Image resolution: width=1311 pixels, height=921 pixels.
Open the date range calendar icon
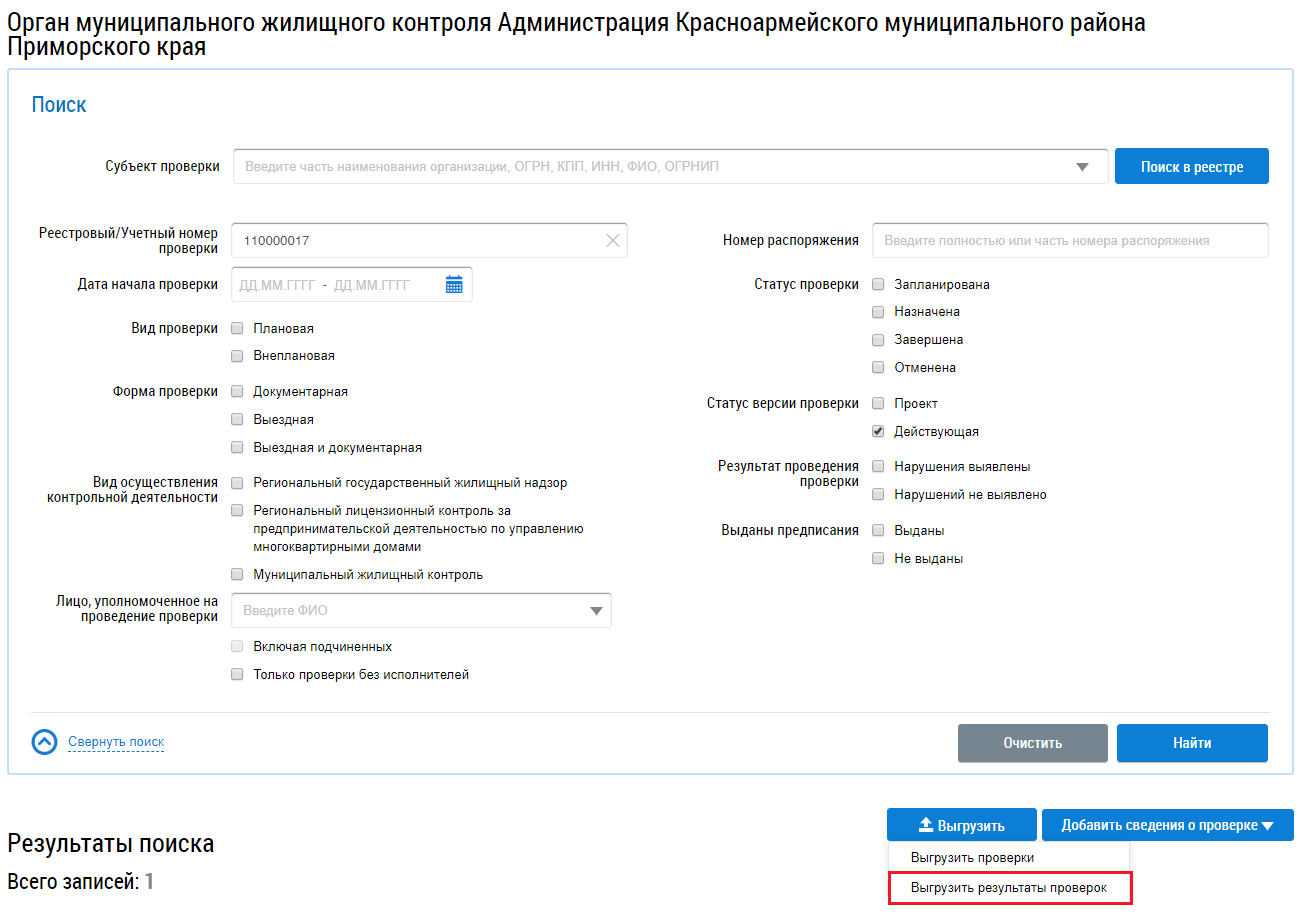(x=454, y=285)
